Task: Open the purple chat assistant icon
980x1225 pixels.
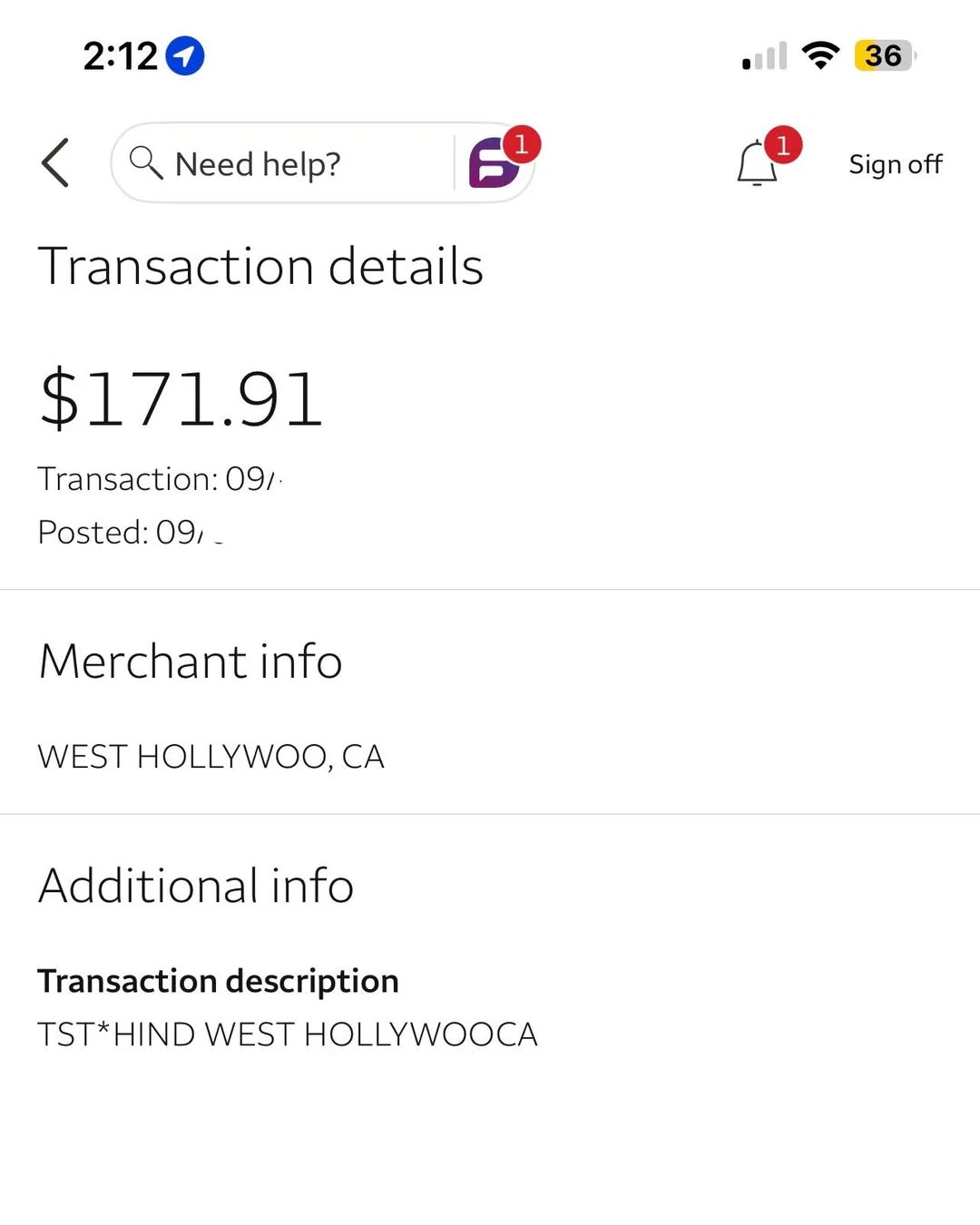Action: [x=492, y=165]
